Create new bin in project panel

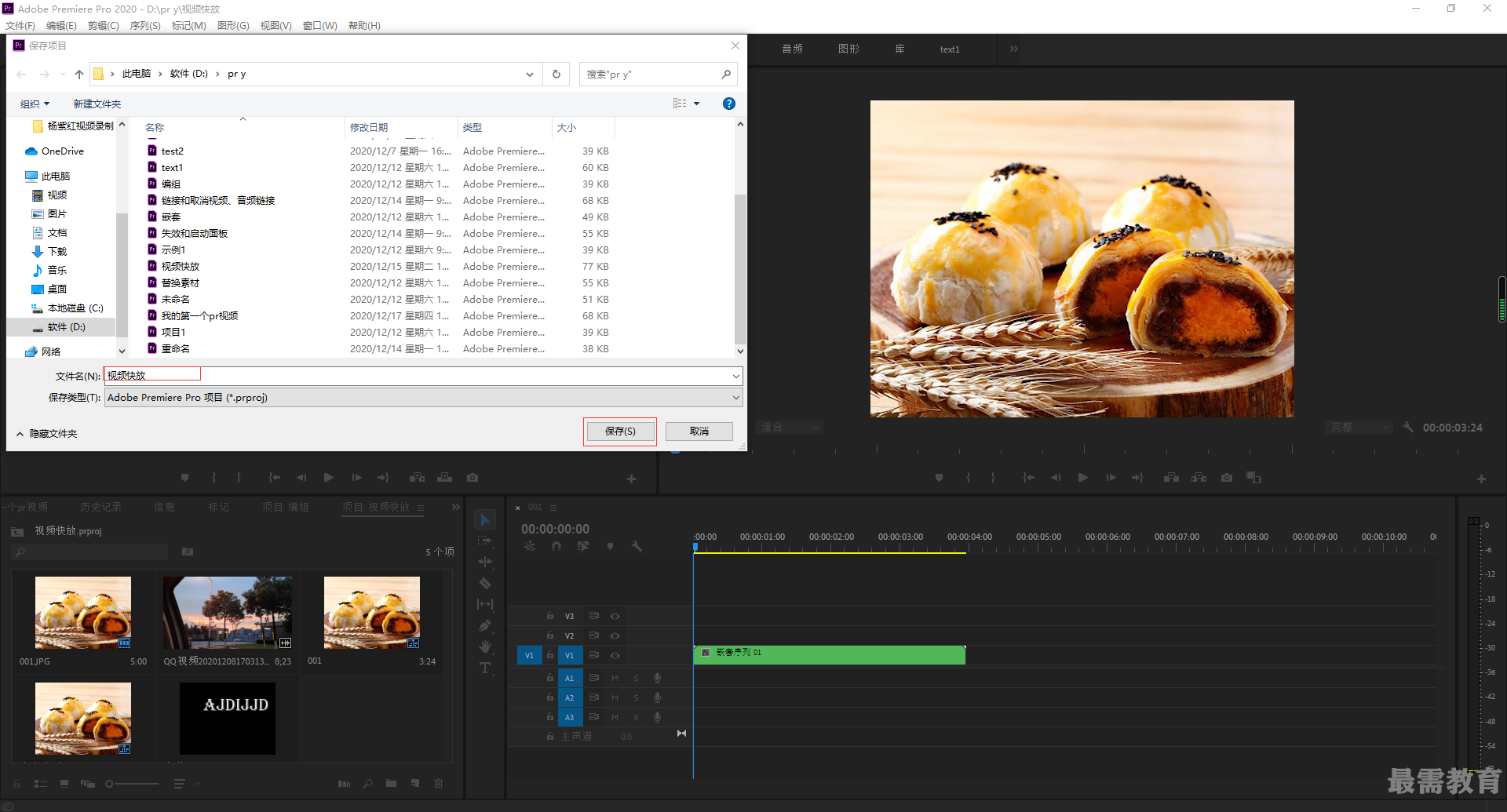click(391, 784)
